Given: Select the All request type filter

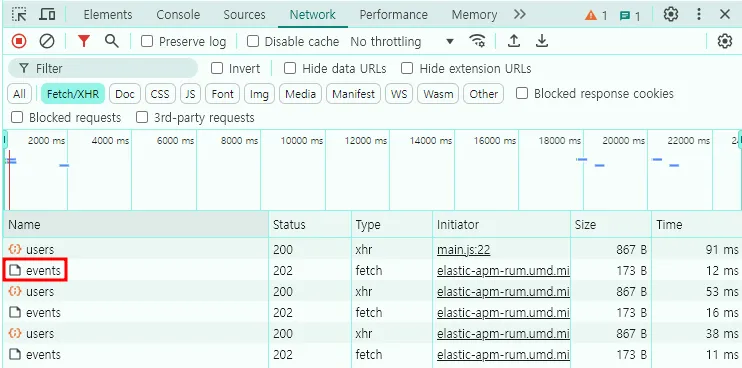Looking at the screenshot, I should point(19,94).
